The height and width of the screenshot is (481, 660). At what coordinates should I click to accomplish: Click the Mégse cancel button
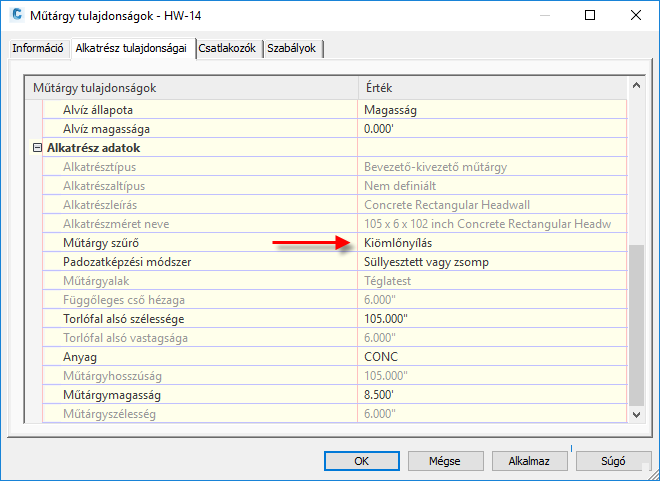click(x=444, y=461)
